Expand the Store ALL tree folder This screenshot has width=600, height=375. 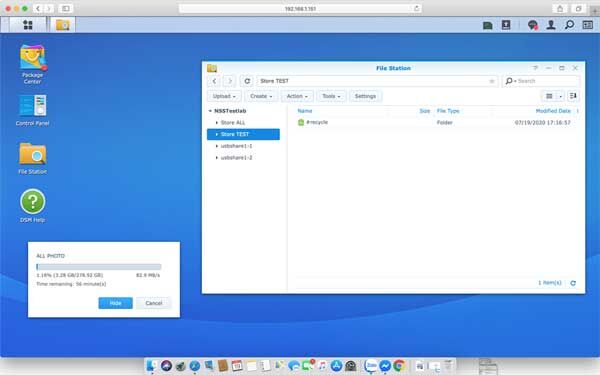[217, 123]
